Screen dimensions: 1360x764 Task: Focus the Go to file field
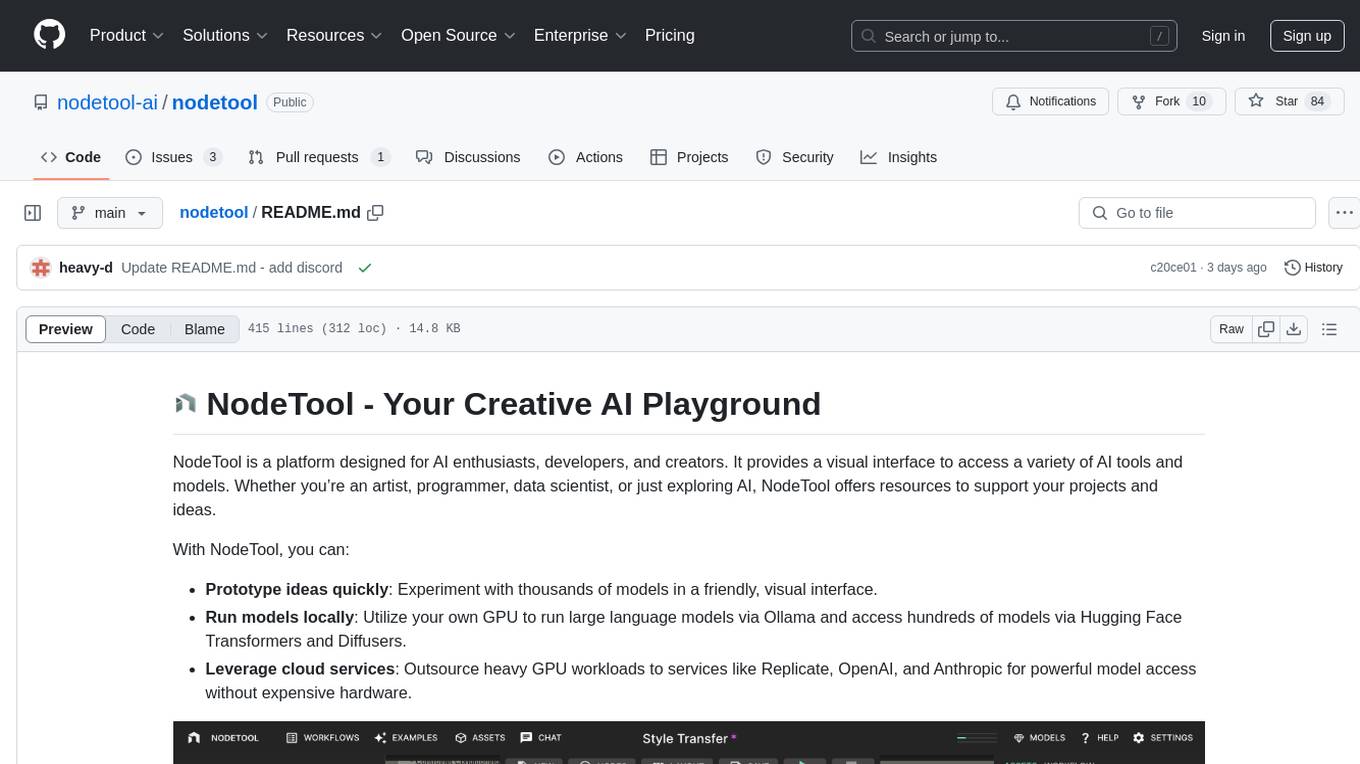(1197, 213)
